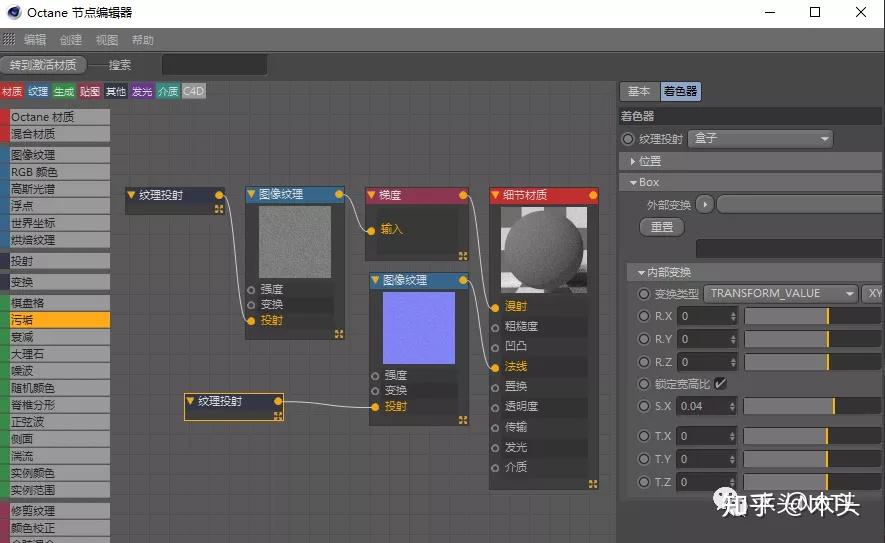Viewport: 885px width, 543px height.
Task: Toggle R.Y keyframe circle
Action: 644,339
